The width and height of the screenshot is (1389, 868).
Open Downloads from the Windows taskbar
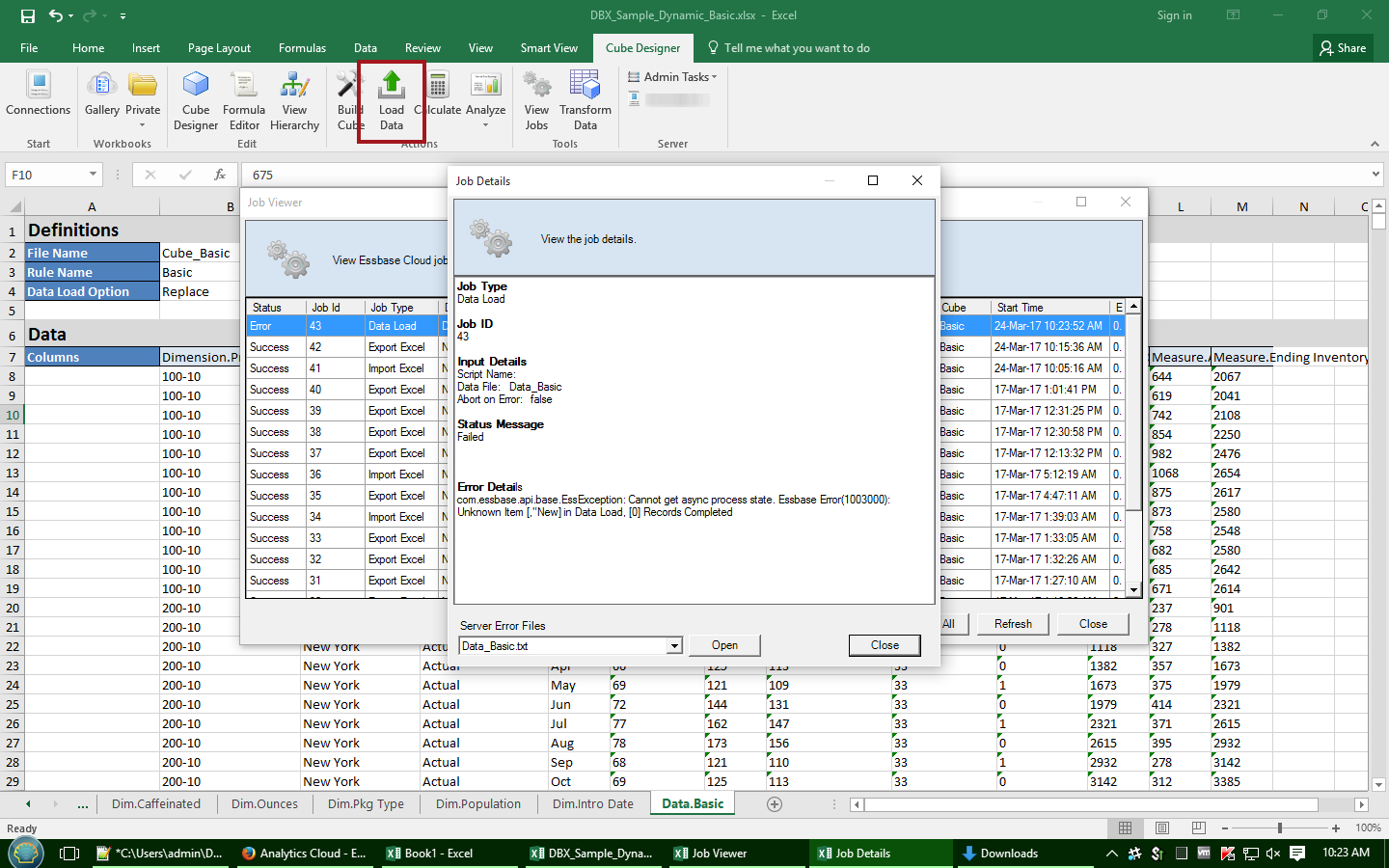click(x=1000, y=854)
